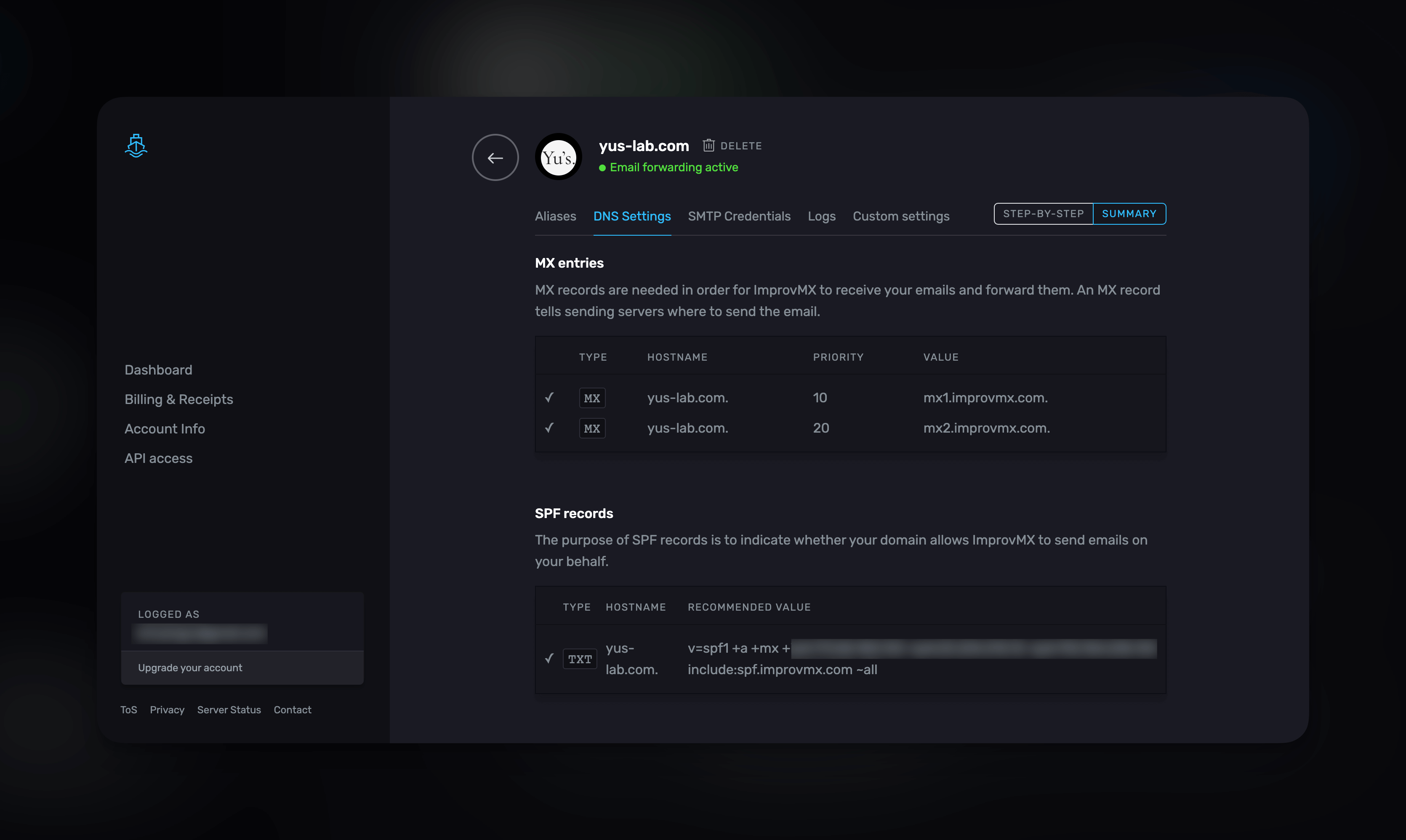The image size is (1406, 840).
Task: Click the green forwarding status dot
Action: (x=602, y=168)
